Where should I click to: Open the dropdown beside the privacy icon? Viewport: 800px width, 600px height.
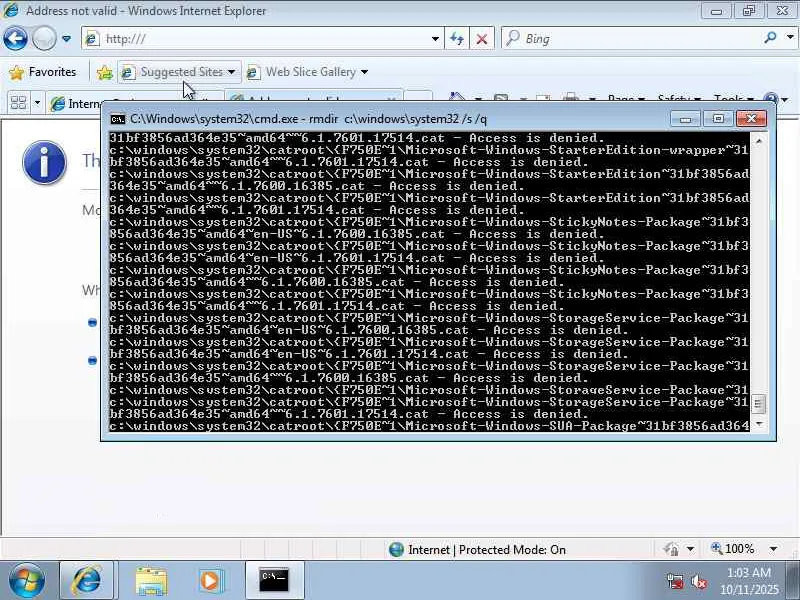690,549
